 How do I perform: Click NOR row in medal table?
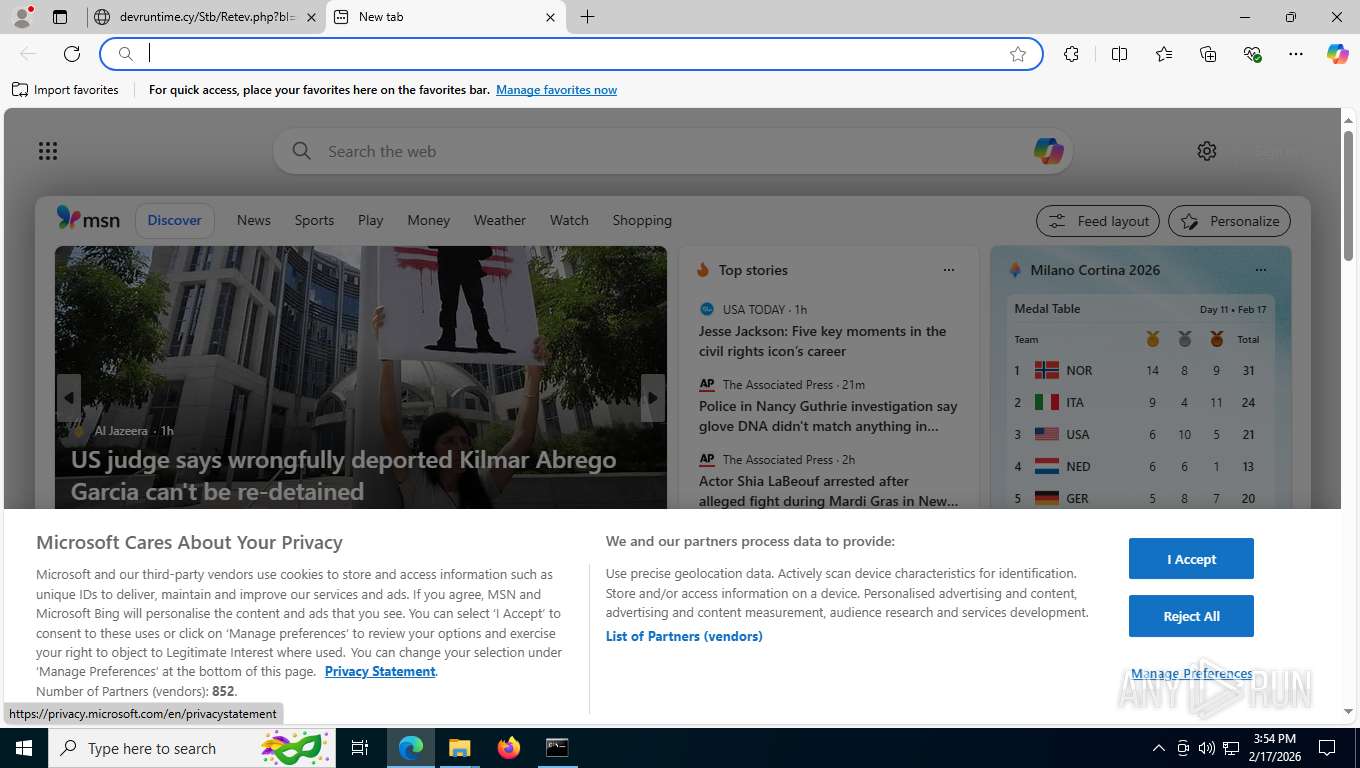(1139, 370)
